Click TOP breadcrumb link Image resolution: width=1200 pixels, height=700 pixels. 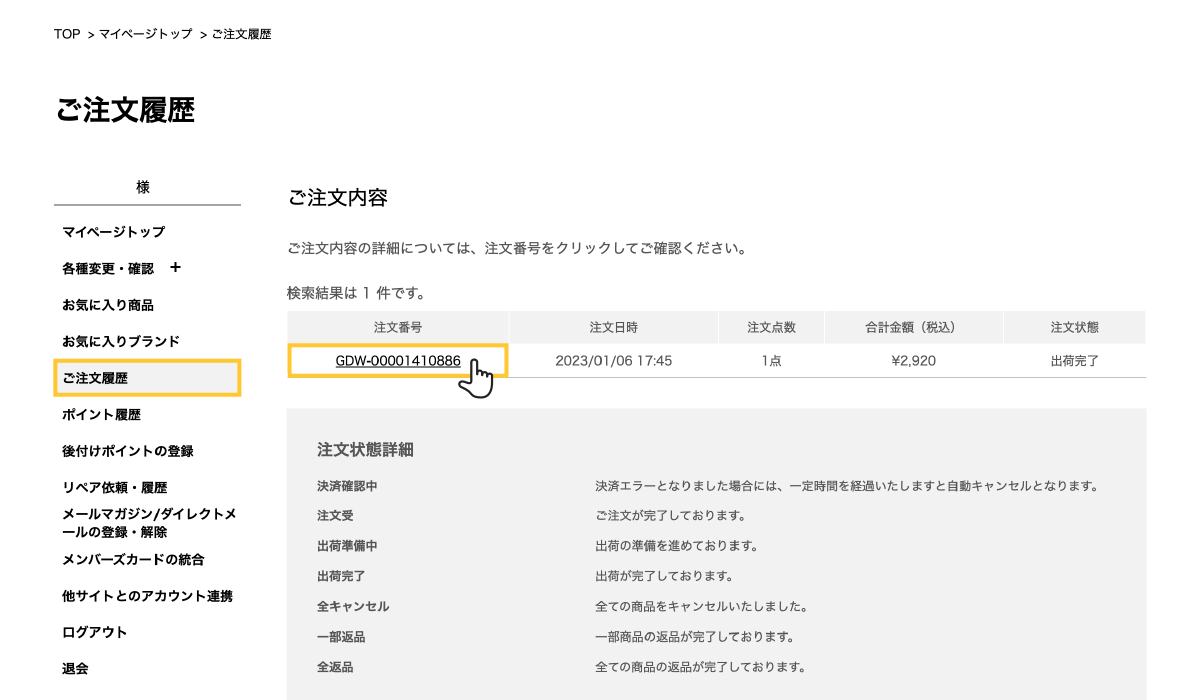[67, 34]
